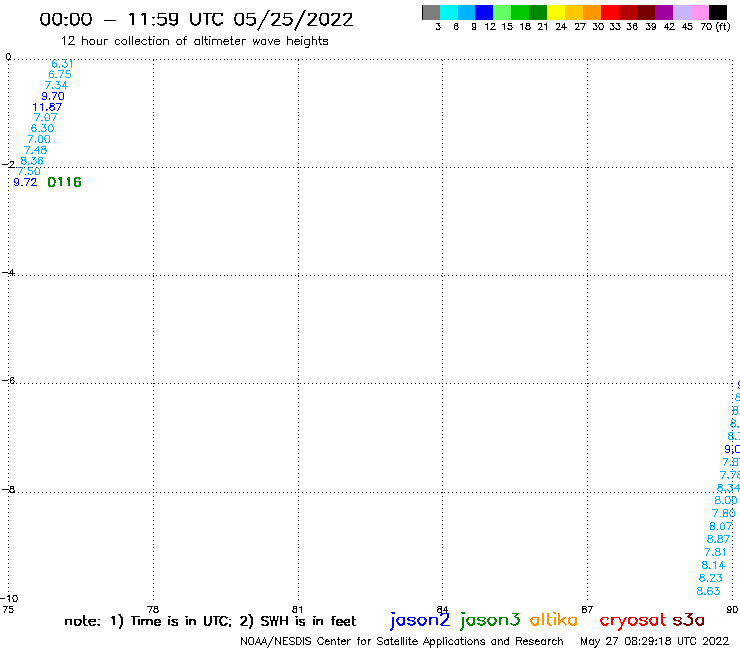Click the wave height value 7.50
The image size is (740, 650).
[x=29, y=172]
